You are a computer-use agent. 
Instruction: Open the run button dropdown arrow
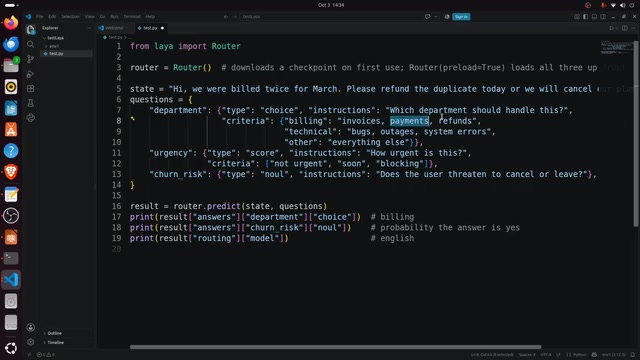pyautogui.click(x=616, y=28)
